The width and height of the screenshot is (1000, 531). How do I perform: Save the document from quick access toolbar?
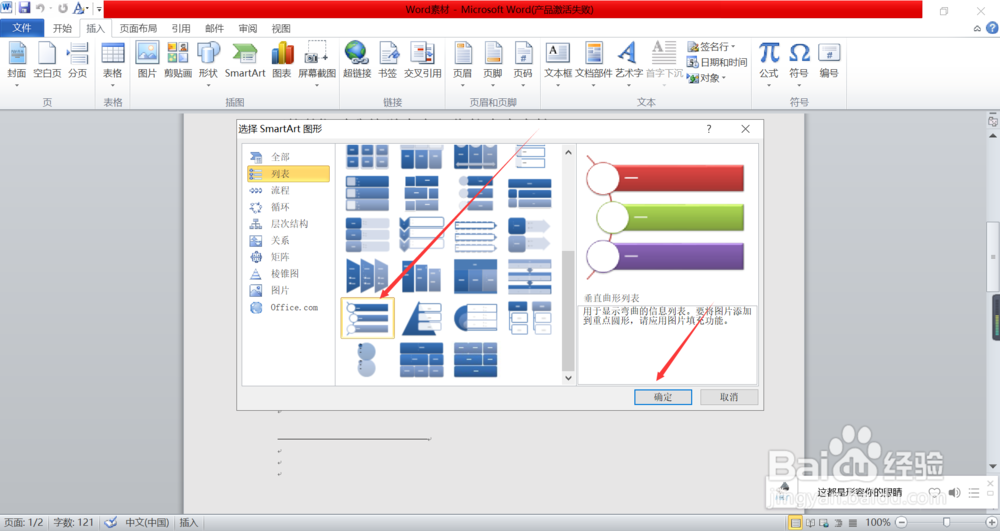pyautogui.click(x=24, y=8)
